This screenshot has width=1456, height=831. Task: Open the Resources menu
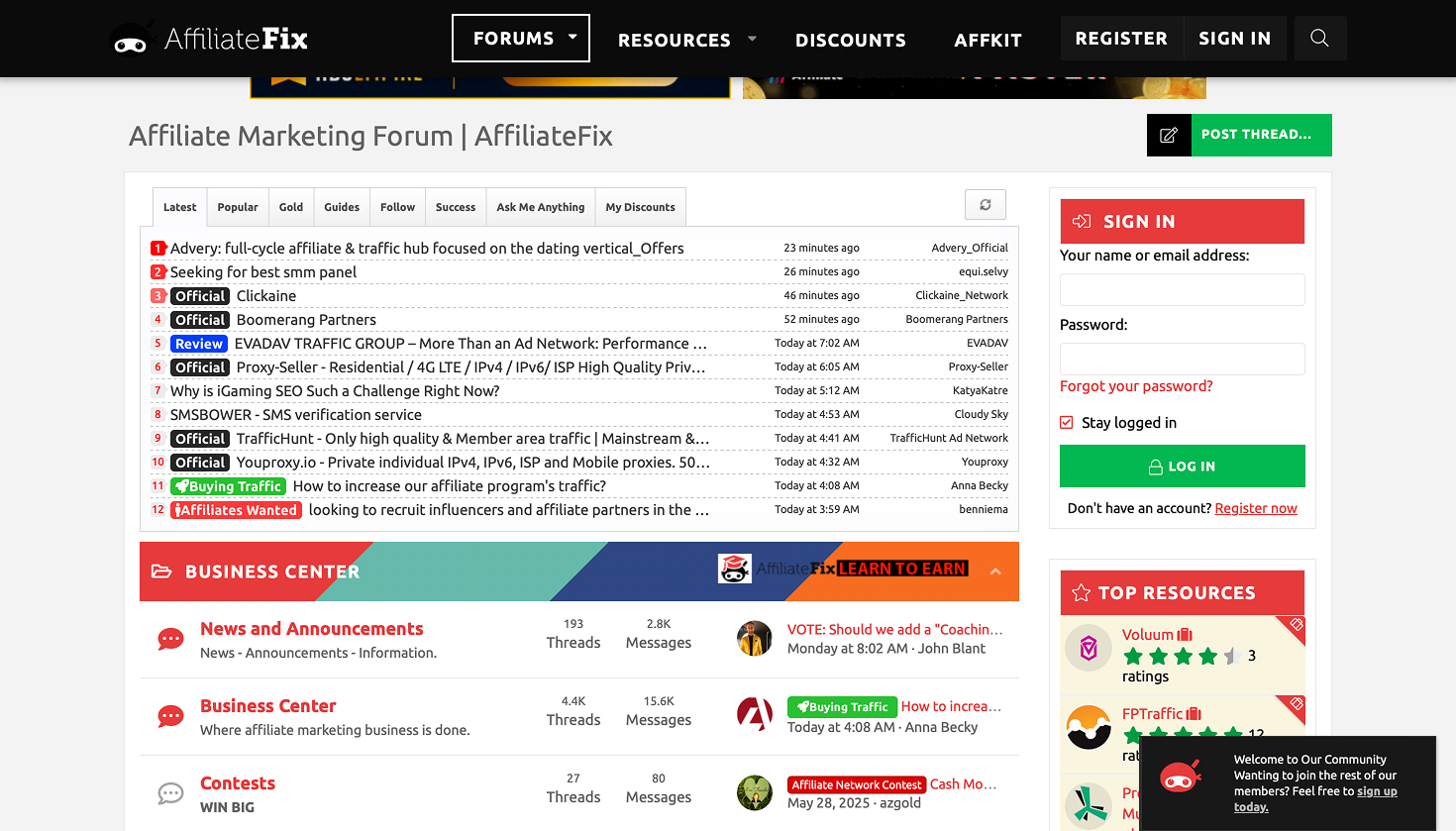click(675, 41)
